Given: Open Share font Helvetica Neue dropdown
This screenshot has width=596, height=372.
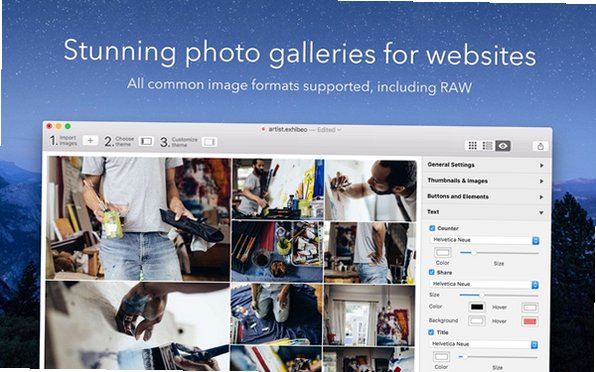Looking at the screenshot, I should (x=485, y=284).
